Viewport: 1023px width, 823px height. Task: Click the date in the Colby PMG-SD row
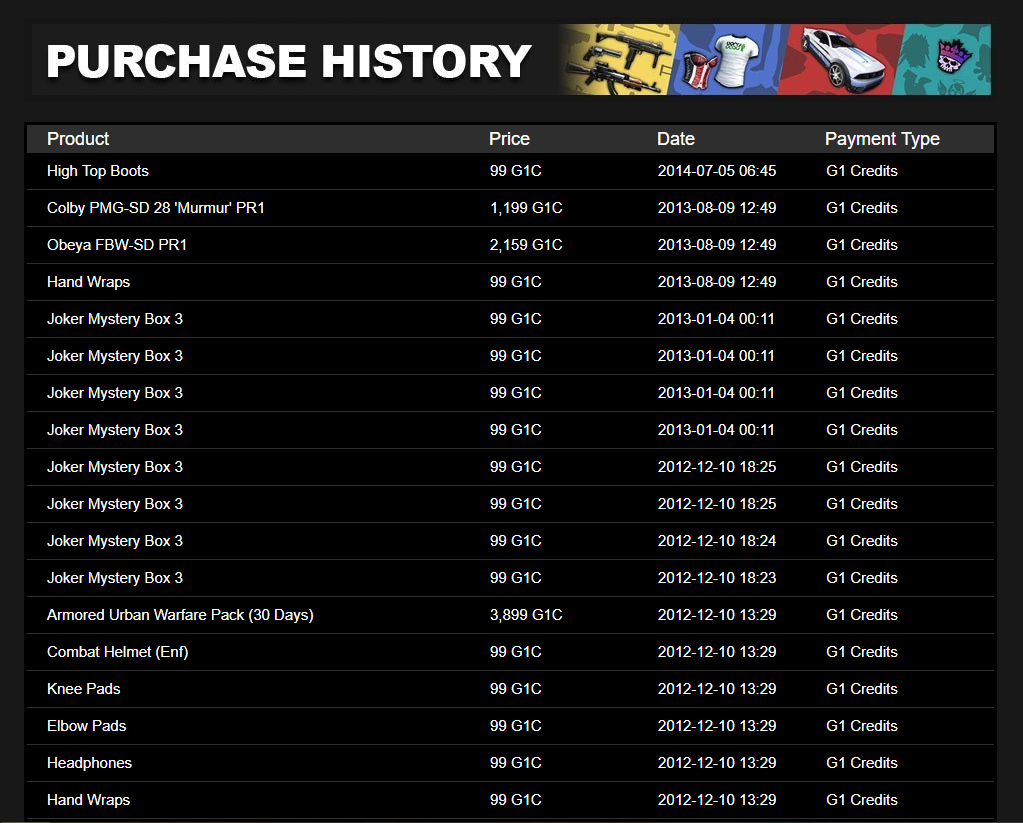coord(717,208)
